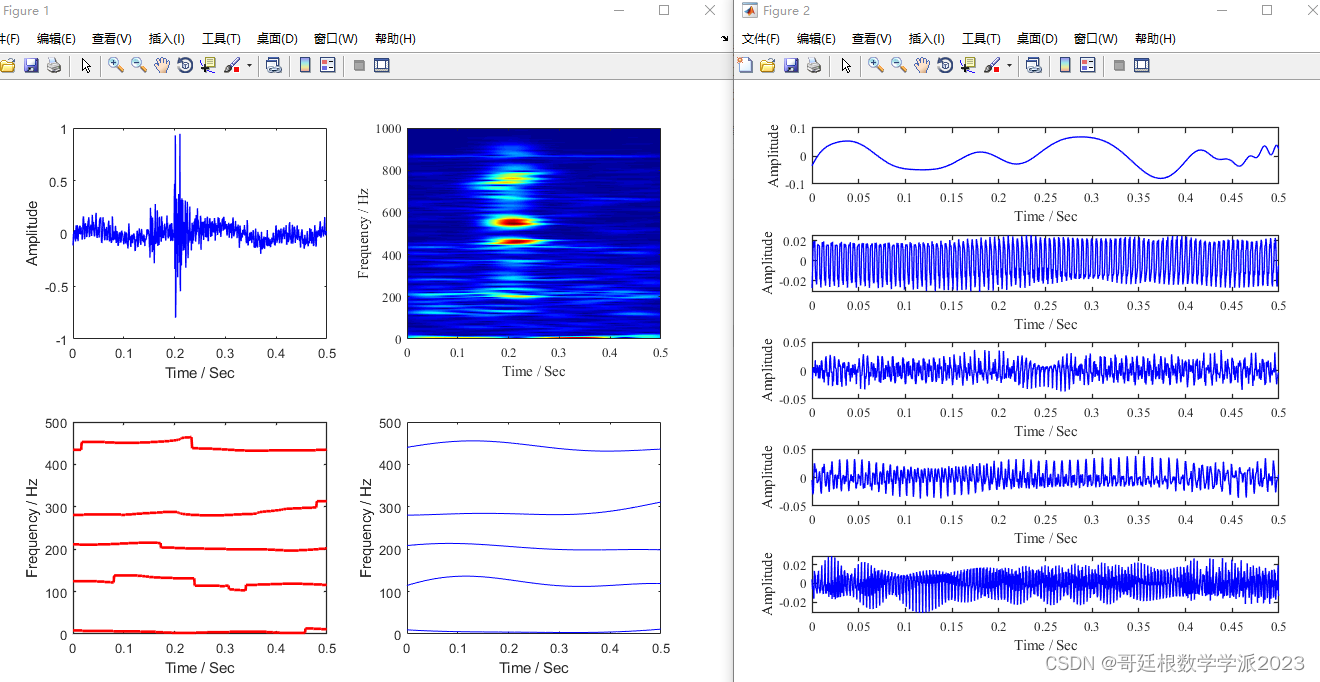Open the Brush tool dropdown arrow in Figure 1
The image size is (1320, 682).
pyautogui.click(x=248, y=65)
